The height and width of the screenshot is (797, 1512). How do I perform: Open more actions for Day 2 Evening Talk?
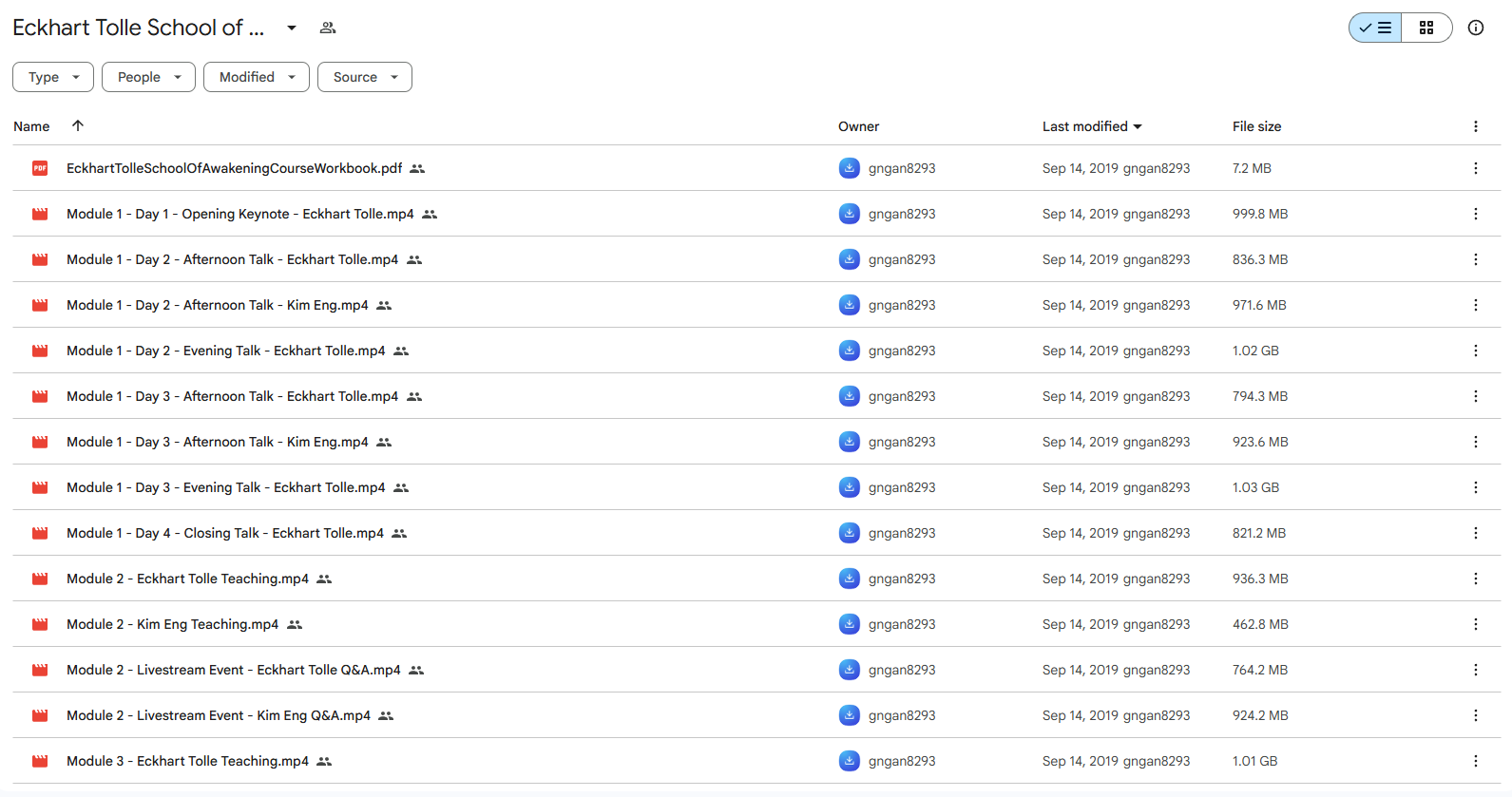pyautogui.click(x=1476, y=351)
